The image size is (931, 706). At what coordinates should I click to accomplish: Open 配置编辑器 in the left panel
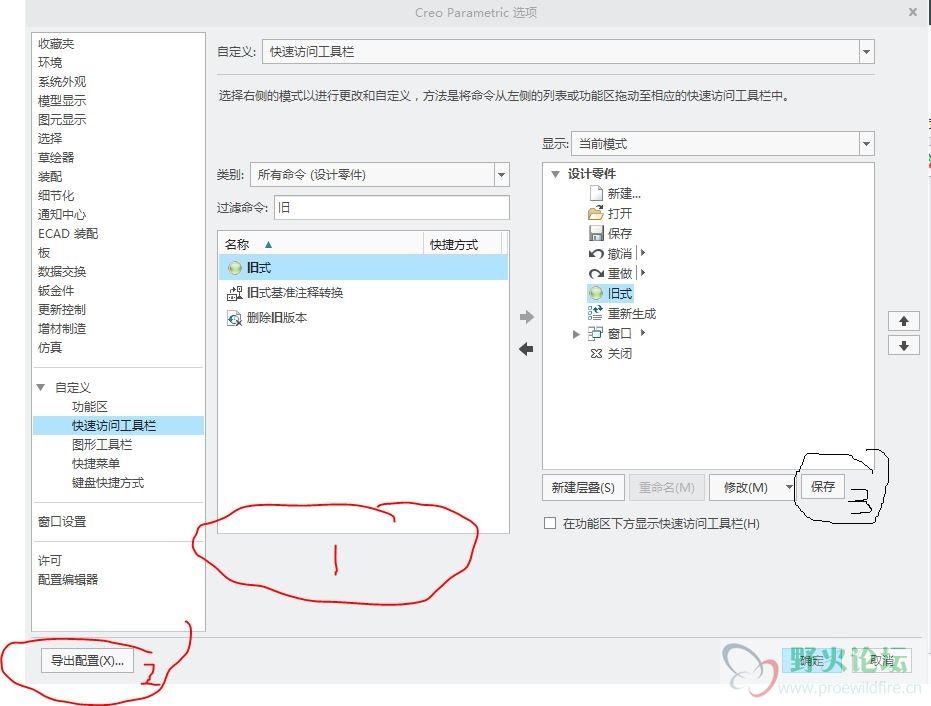(x=68, y=580)
